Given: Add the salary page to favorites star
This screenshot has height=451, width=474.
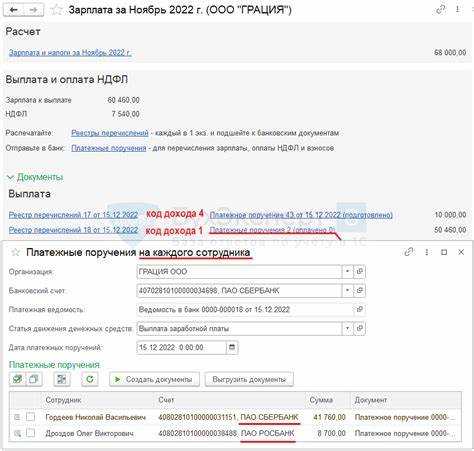Looking at the screenshot, I should coord(57,10).
